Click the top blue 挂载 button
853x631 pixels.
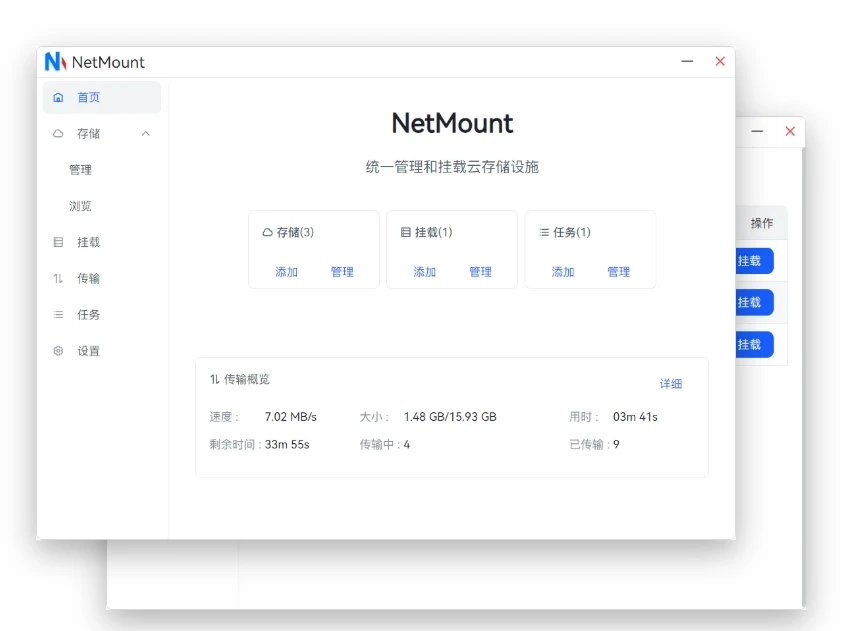coord(752,261)
